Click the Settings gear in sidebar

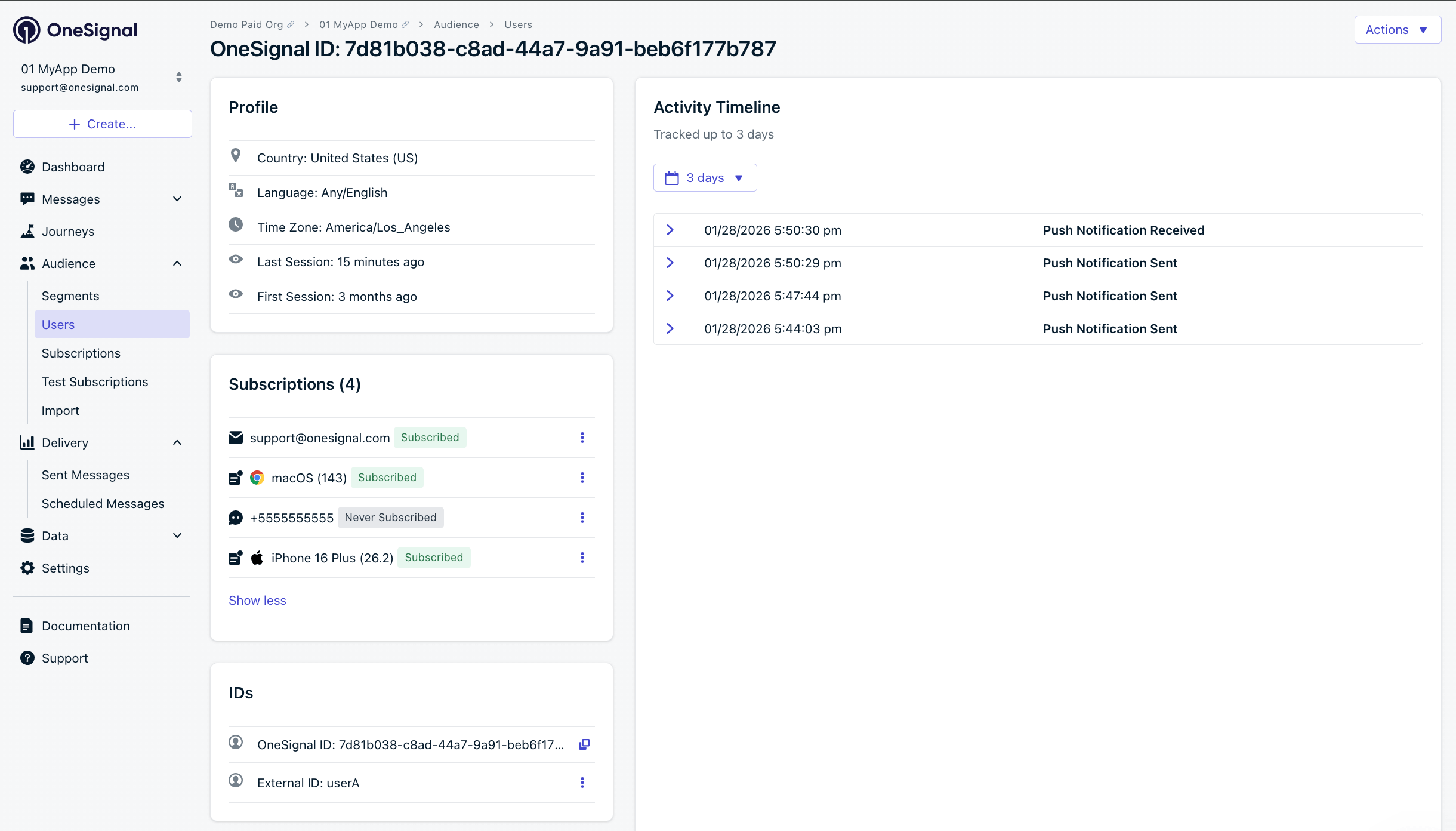27,568
